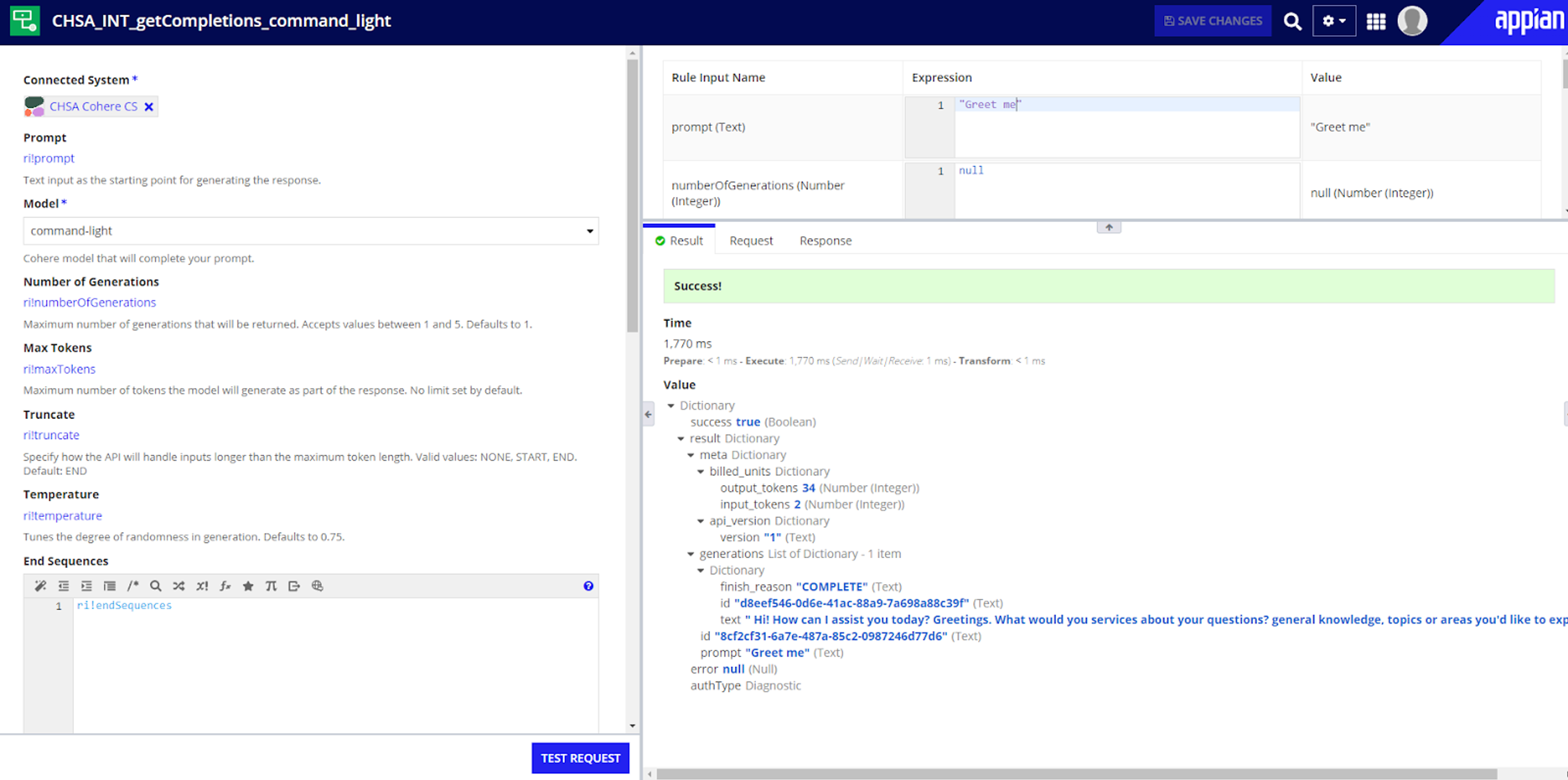Viewport: 1568px width, 780px height.
Task: Collapse the api_version Dictionary node
Action: 700,521
